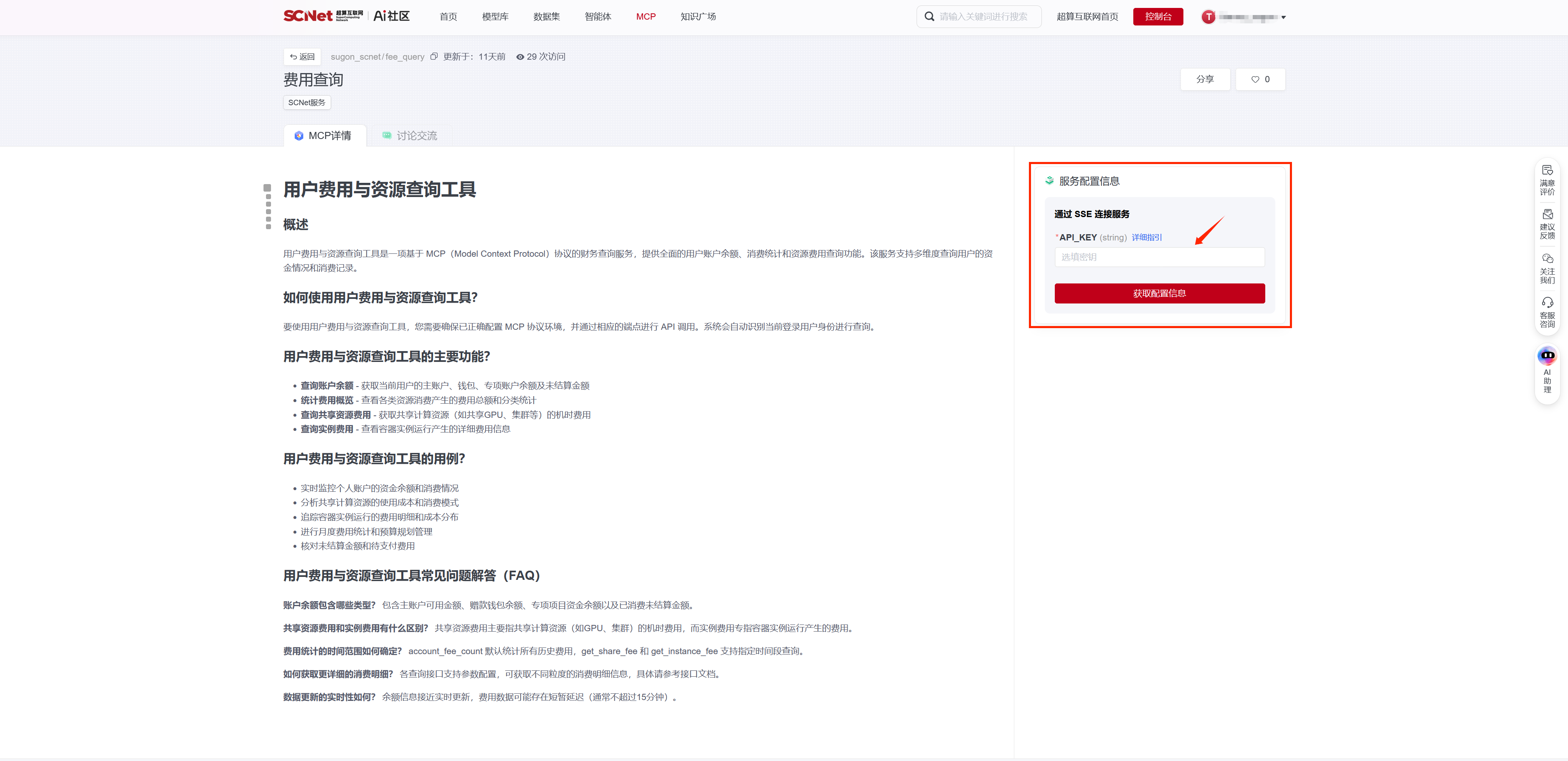Open the 模型库 navigation item
This screenshot has width=1568, height=761.
point(495,16)
